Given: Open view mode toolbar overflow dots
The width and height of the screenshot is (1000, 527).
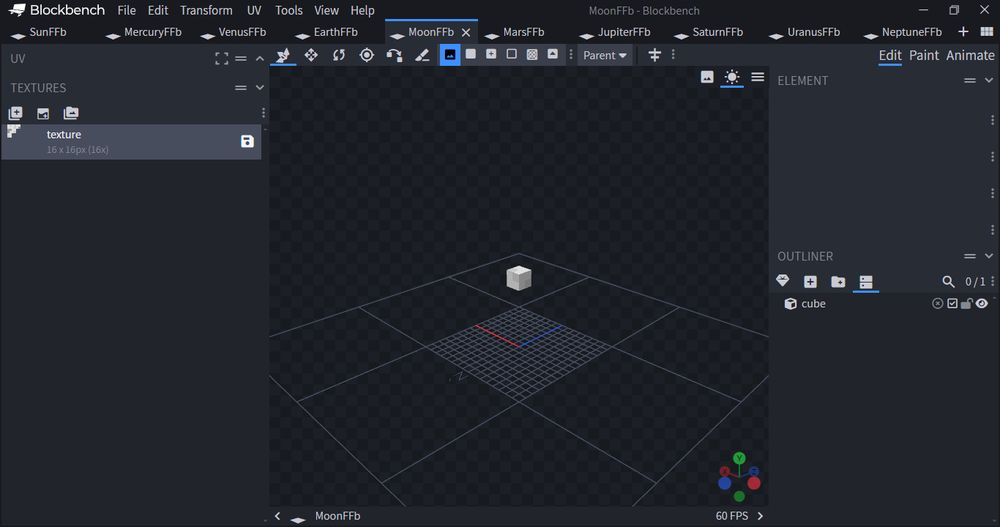Looking at the screenshot, I should pyautogui.click(x=571, y=55).
